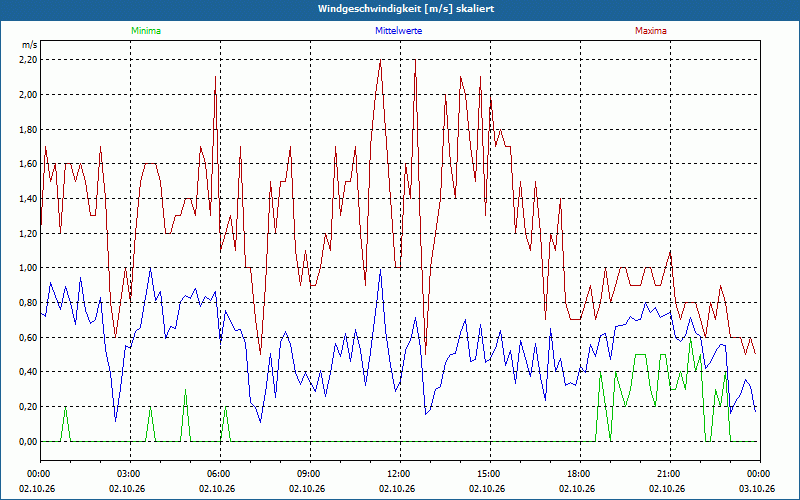800x500 pixels.
Task: Click the y-axis value '2,00'
Action: tap(28, 94)
